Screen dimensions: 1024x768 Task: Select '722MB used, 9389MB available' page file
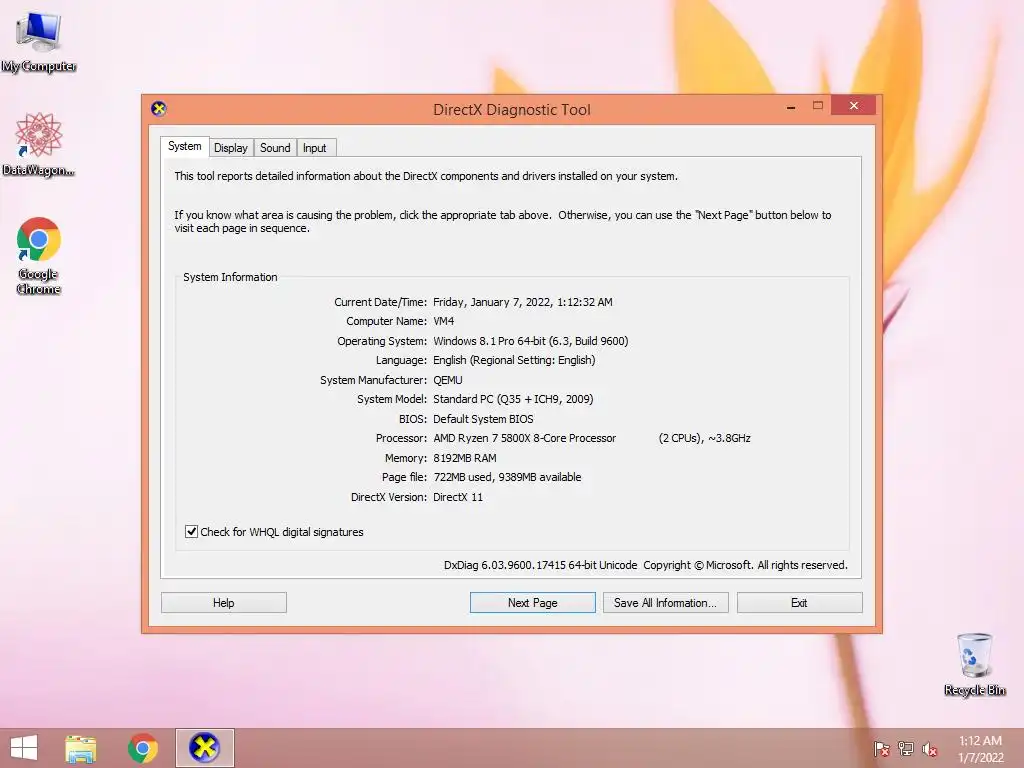click(x=507, y=477)
